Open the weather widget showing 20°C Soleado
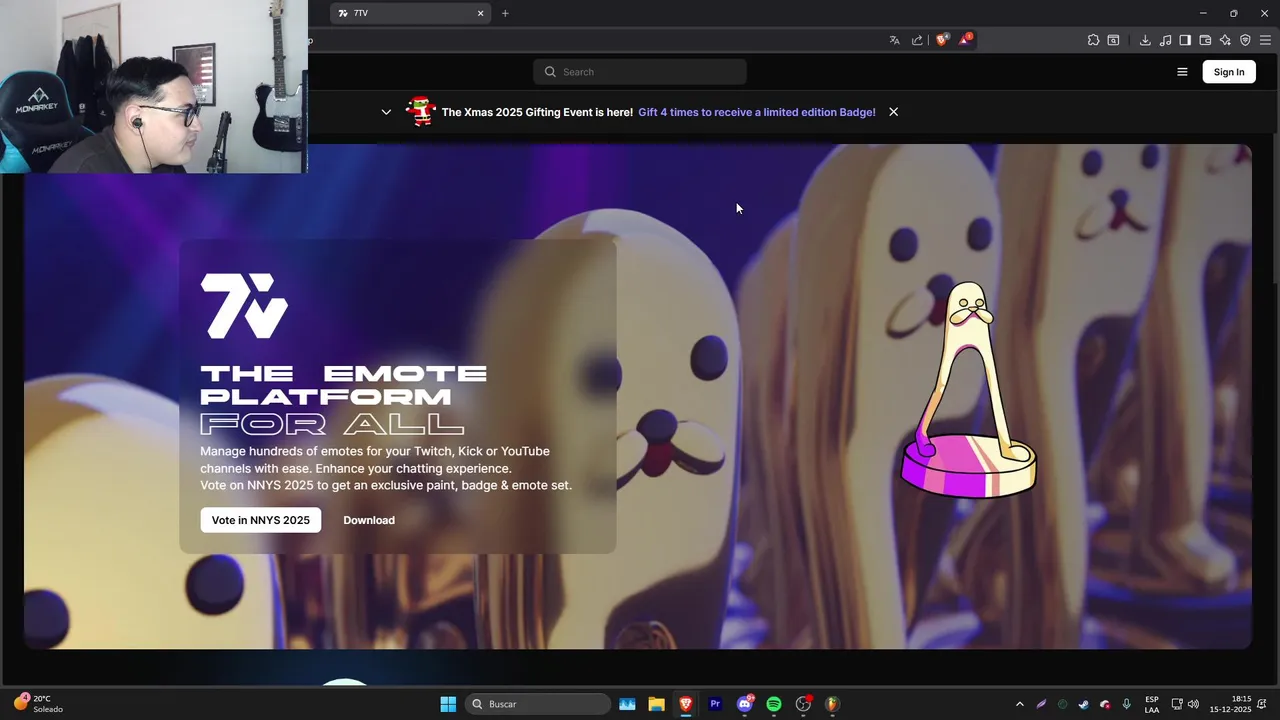This screenshot has height=720, width=1280. [38, 704]
